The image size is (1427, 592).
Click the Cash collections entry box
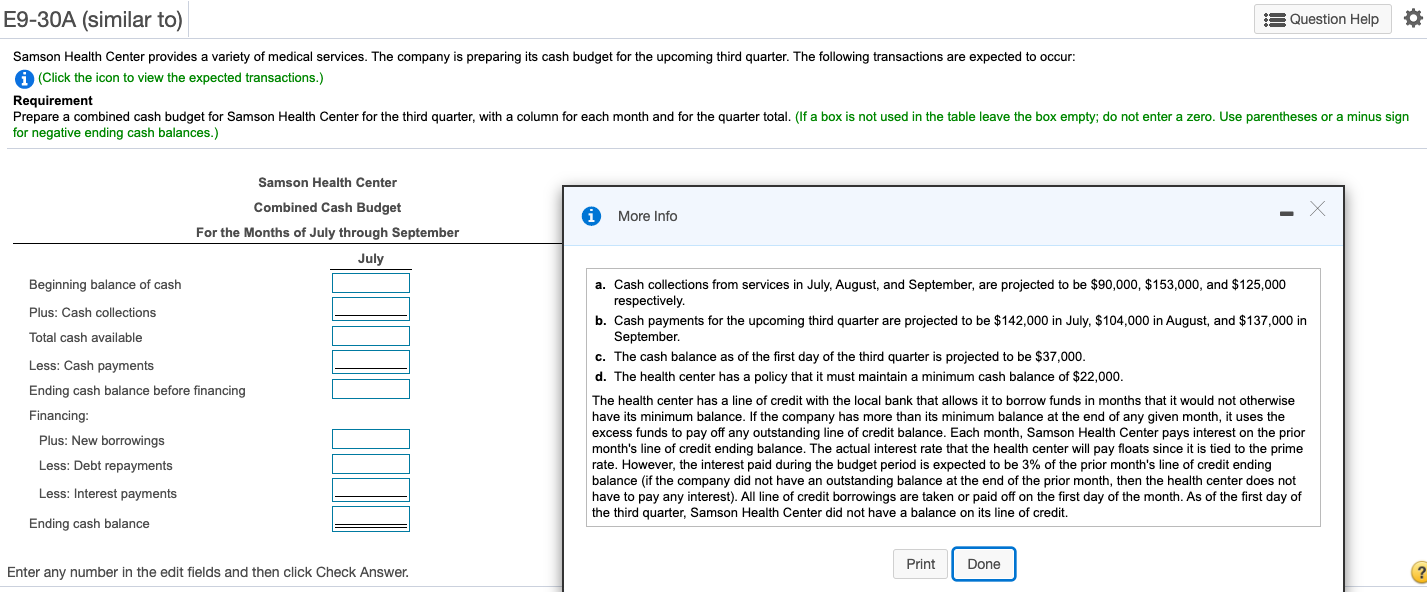pos(371,308)
